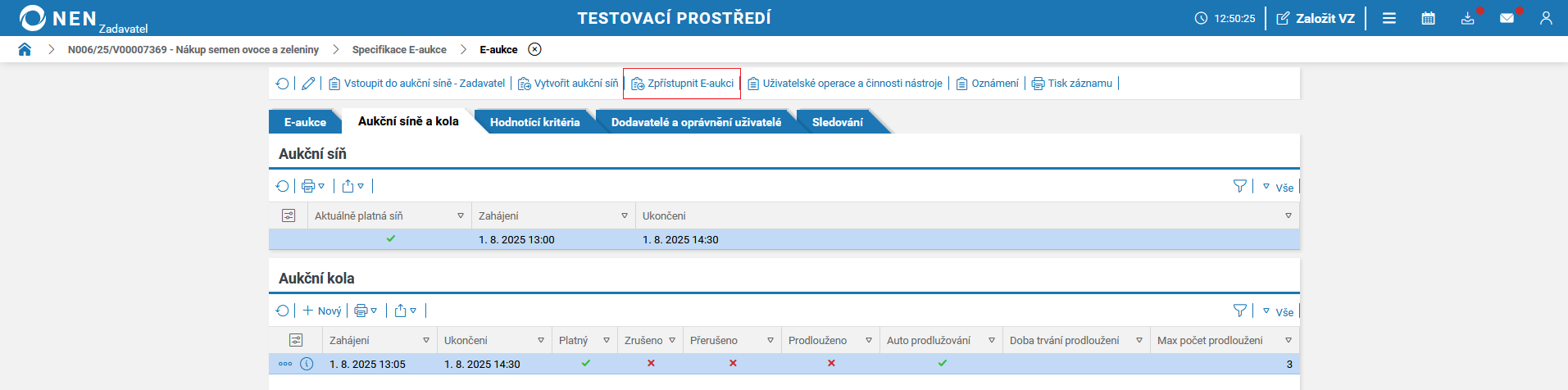
Task: Click Zpřístupnit E-aukci
Action: click(682, 84)
